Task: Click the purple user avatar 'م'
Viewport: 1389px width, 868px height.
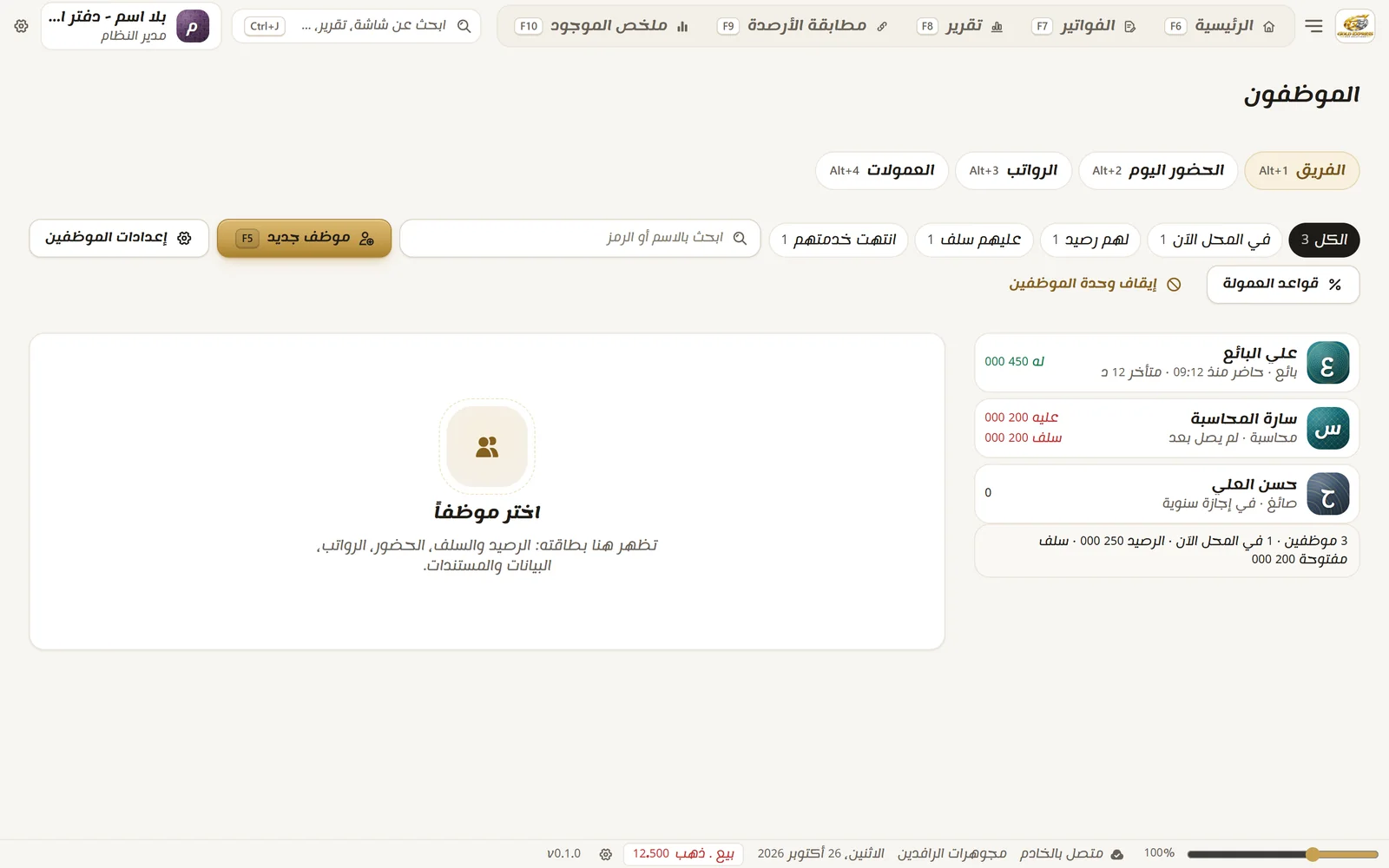Action: [x=192, y=26]
